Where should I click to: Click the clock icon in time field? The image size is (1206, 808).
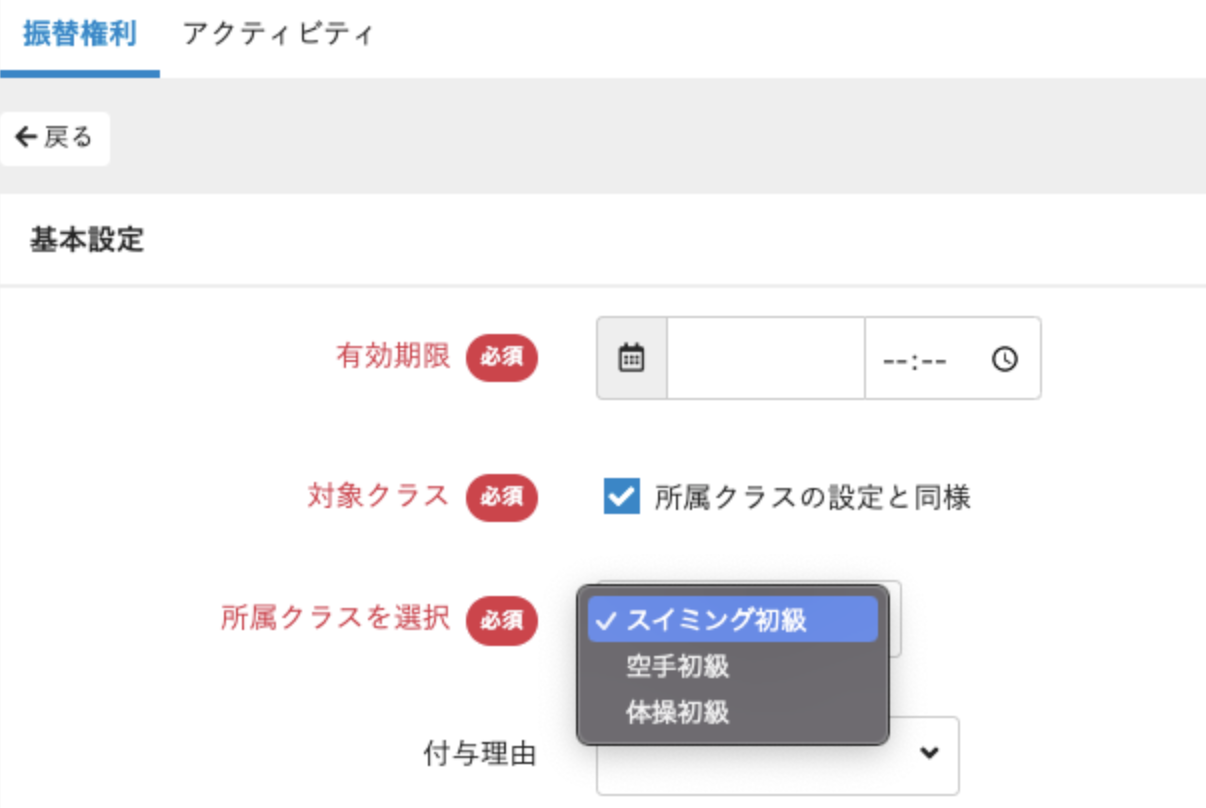click(1005, 359)
